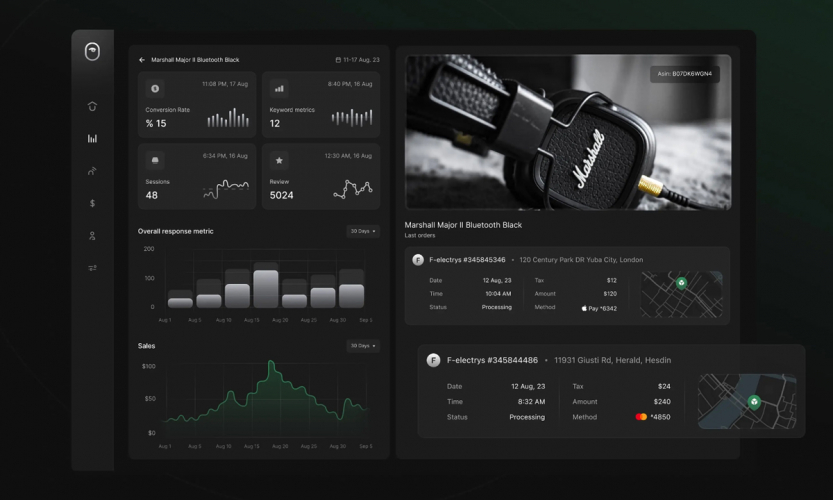
Task: Click the coin icon on Conversion Rate card
Action: (155, 89)
